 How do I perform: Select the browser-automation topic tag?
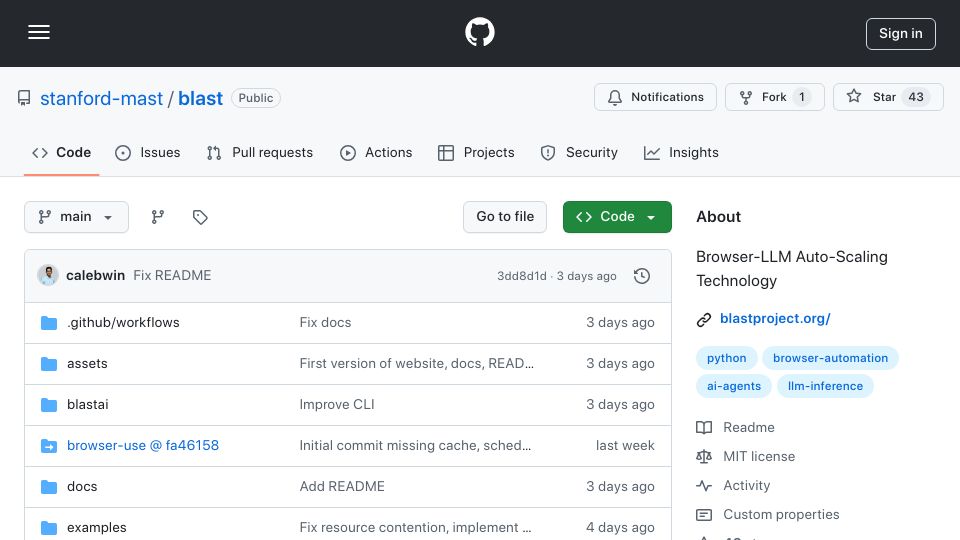pos(830,358)
